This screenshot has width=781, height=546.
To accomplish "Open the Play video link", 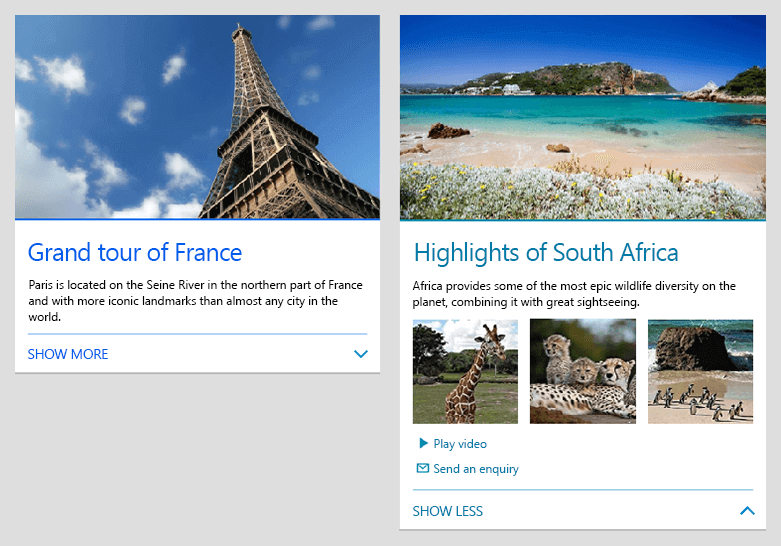I will click(x=460, y=443).
